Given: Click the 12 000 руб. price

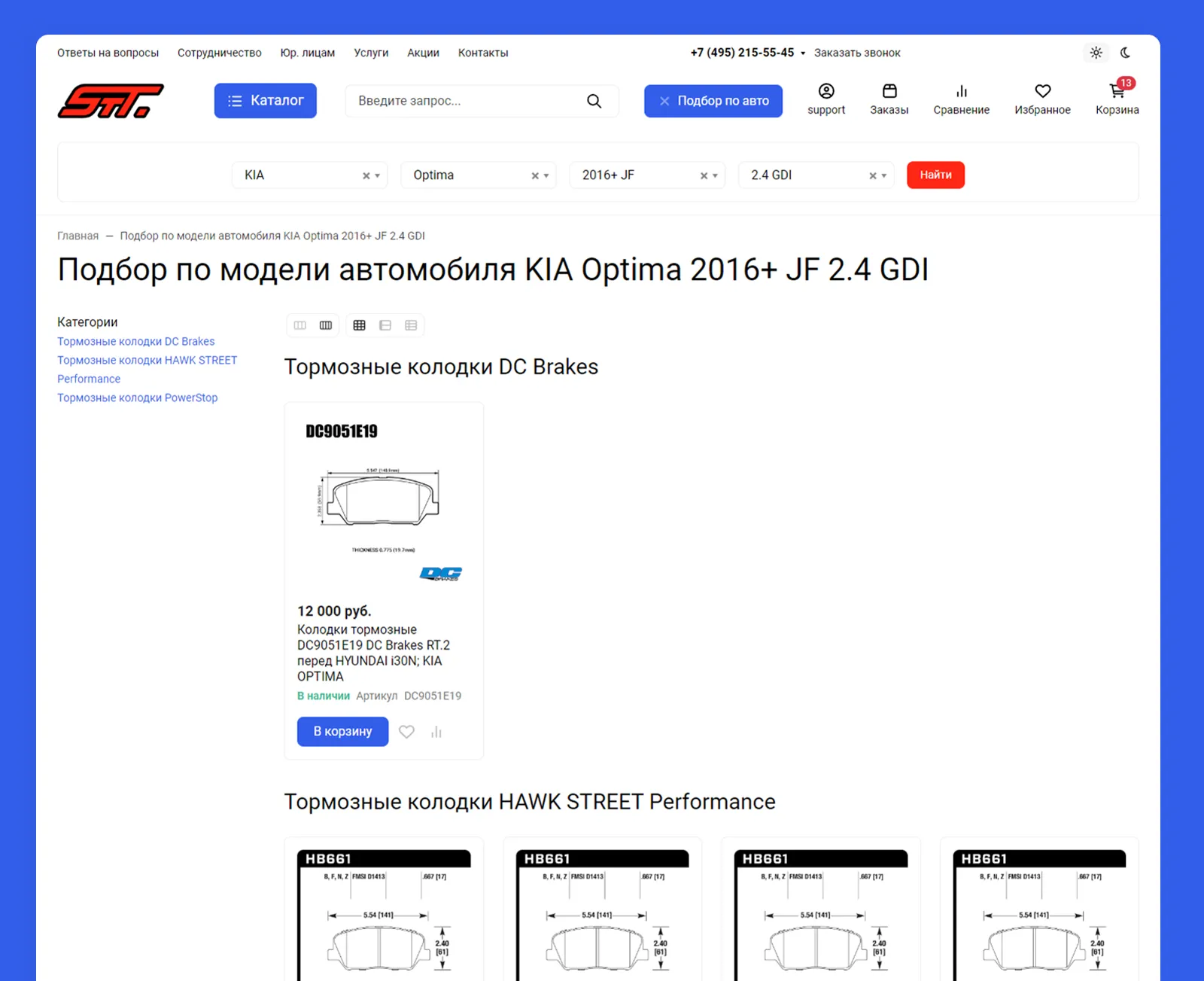Looking at the screenshot, I should click(x=334, y=611).
